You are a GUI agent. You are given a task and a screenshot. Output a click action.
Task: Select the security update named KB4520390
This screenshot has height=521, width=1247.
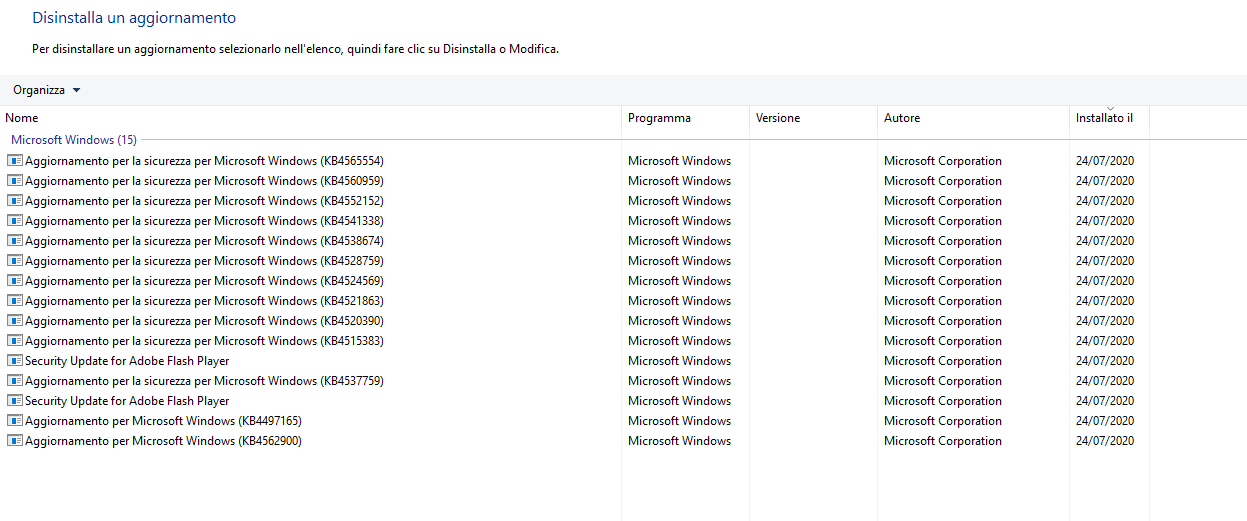pyautogui.click(x=204, y=321)
